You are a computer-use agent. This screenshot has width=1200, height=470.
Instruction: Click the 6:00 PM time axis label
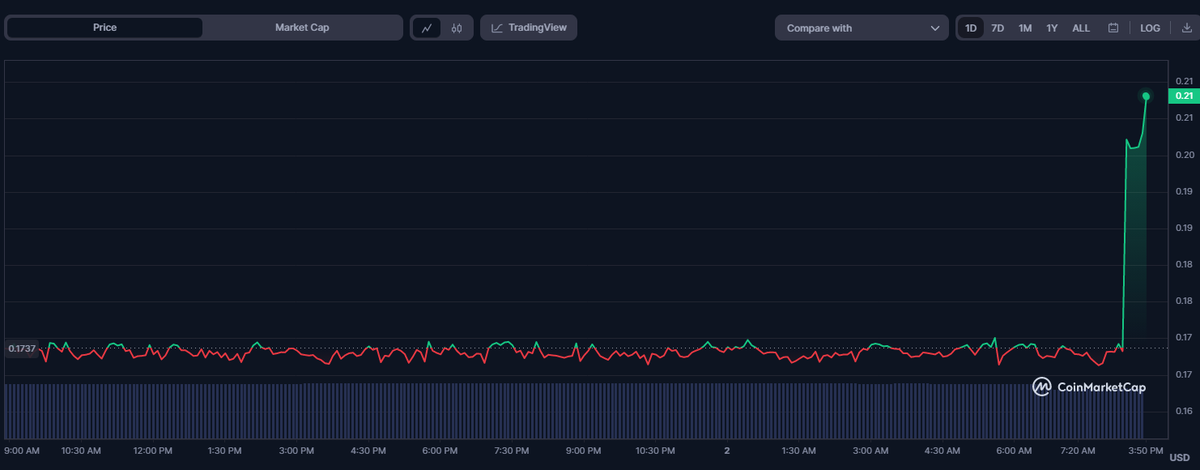(x=440, y=451)
